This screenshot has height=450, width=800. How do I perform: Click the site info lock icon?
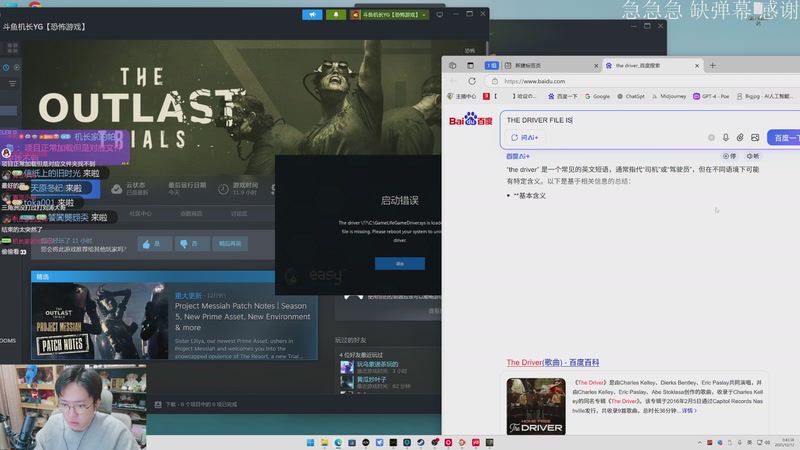[494, 81]
